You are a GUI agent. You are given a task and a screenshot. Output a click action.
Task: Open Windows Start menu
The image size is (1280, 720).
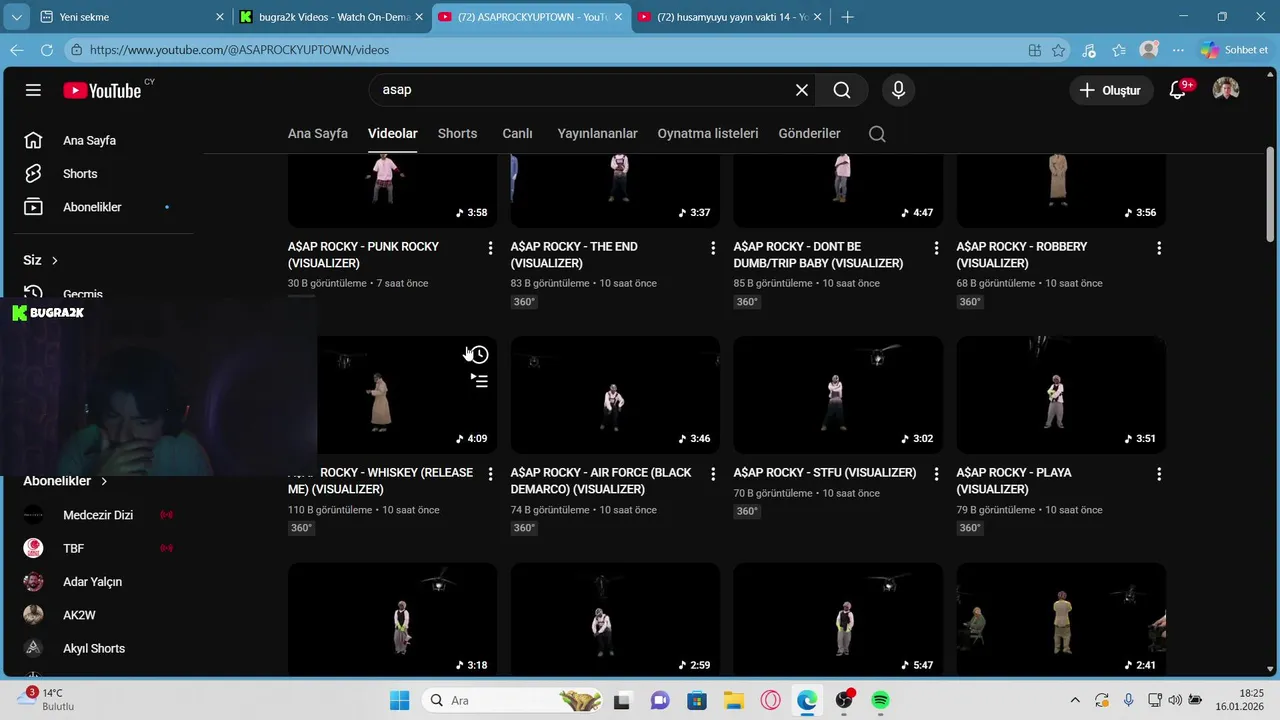coord(399,700)
